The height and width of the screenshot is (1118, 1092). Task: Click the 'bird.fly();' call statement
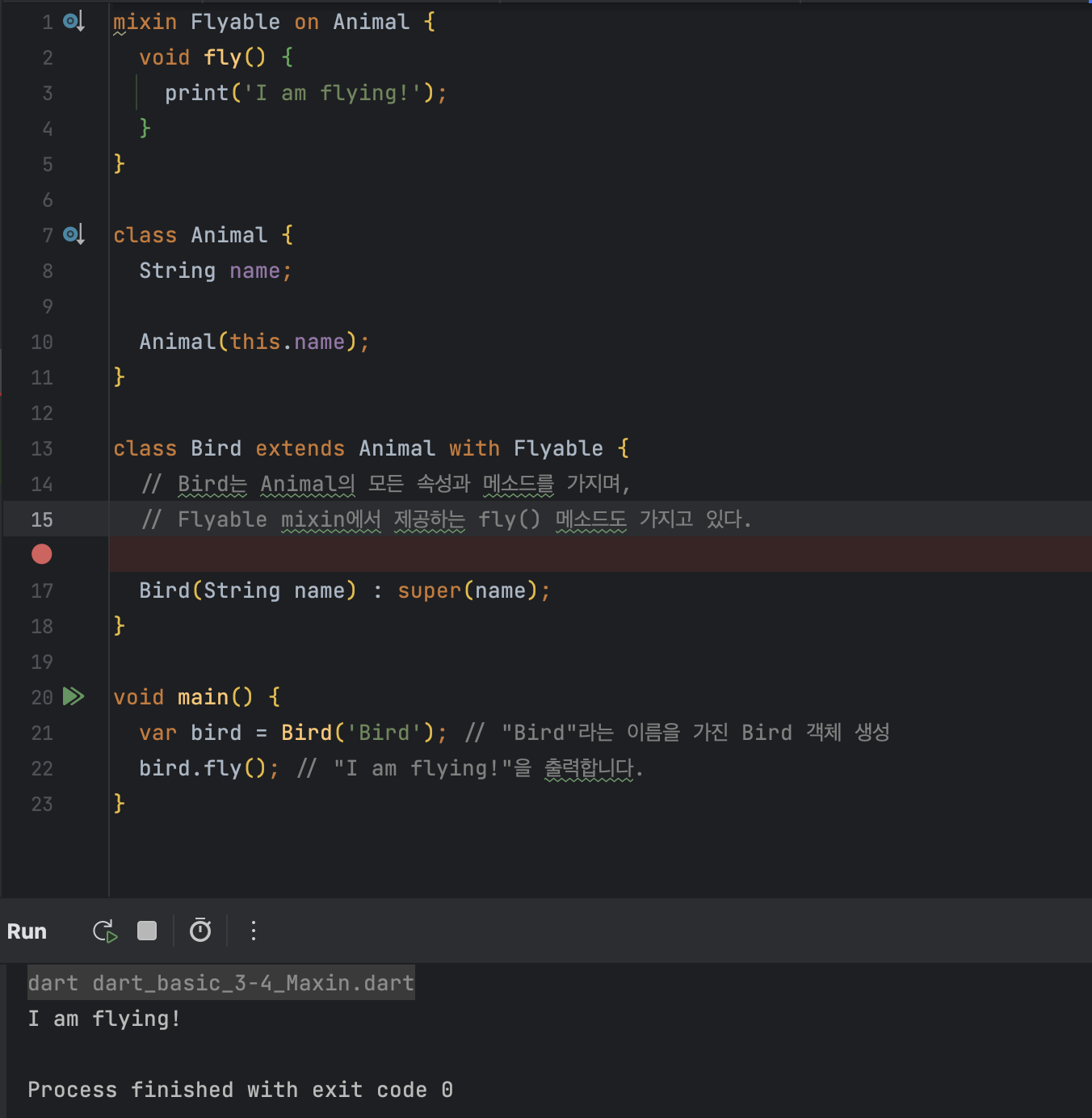pos(209,768)
